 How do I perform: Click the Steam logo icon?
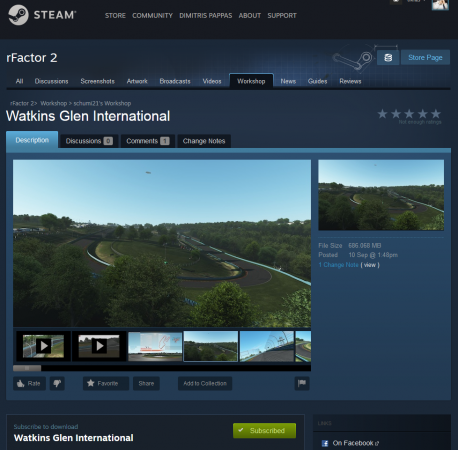click(x=18, y=15)
